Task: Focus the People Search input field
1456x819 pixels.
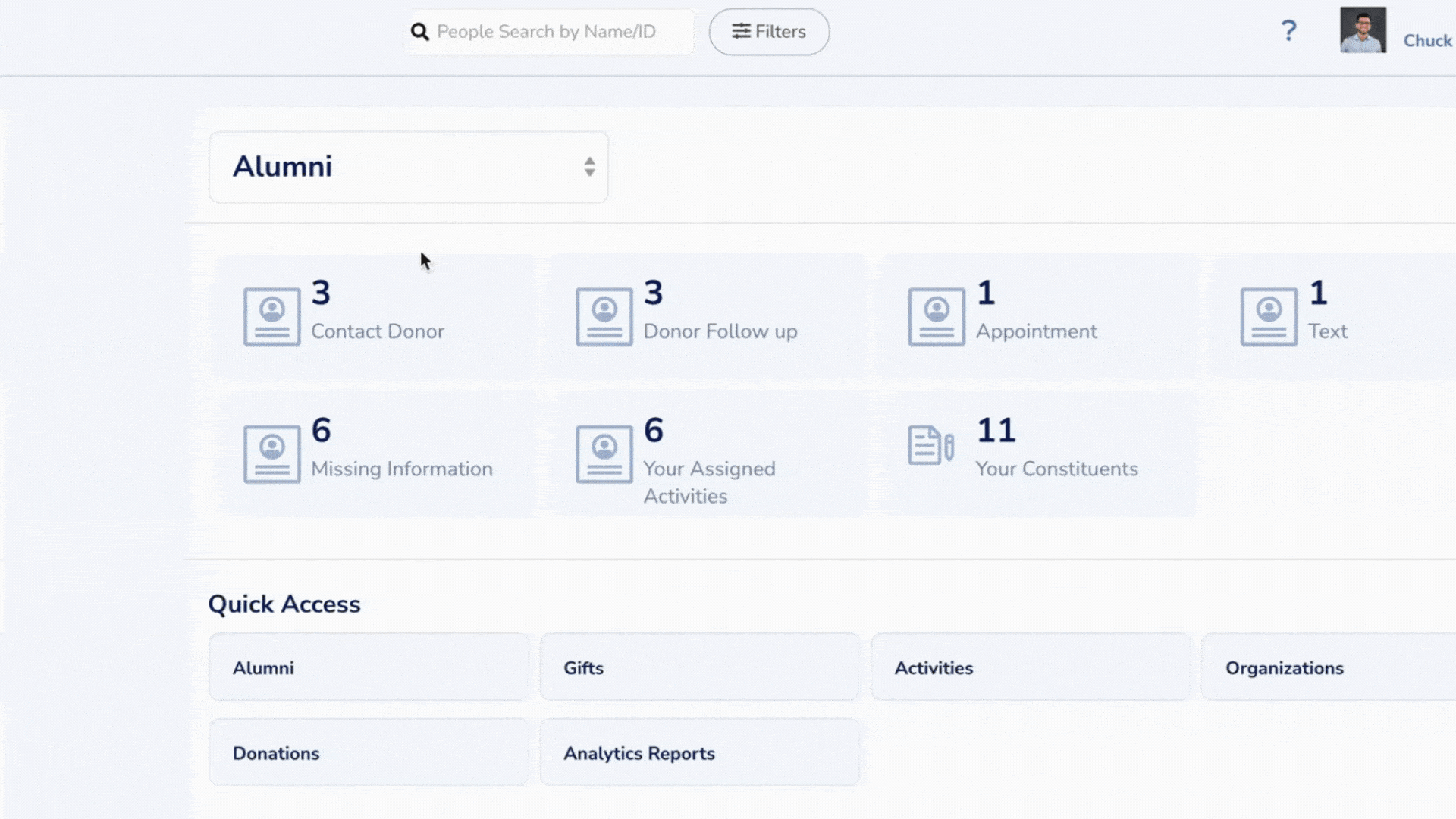Action: point(561,32)
